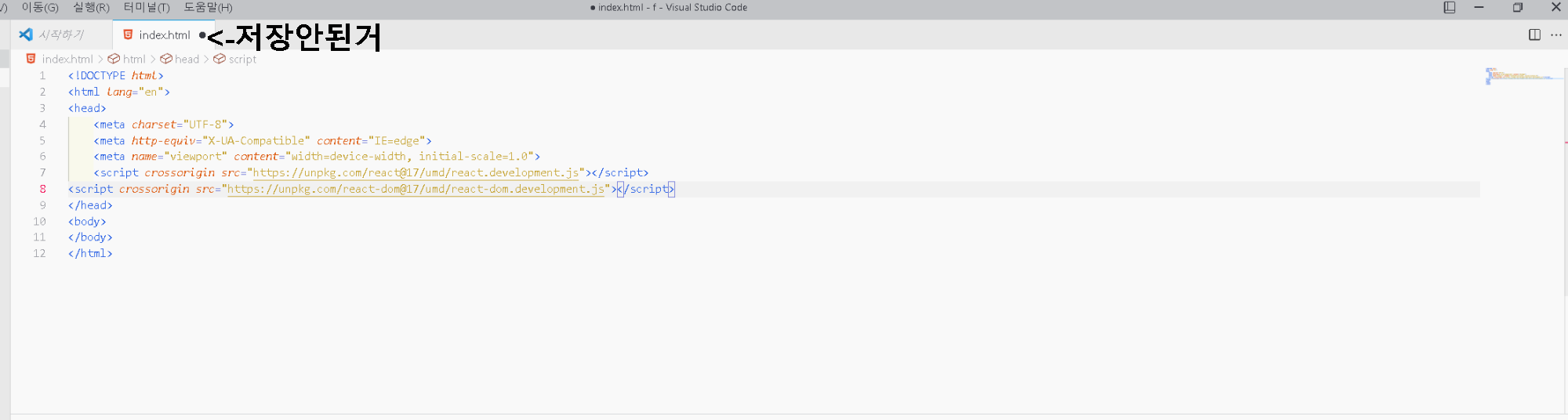The image size is (1568, 420).
Task: Click the closing </head> tag
Action: coord(90,205)
